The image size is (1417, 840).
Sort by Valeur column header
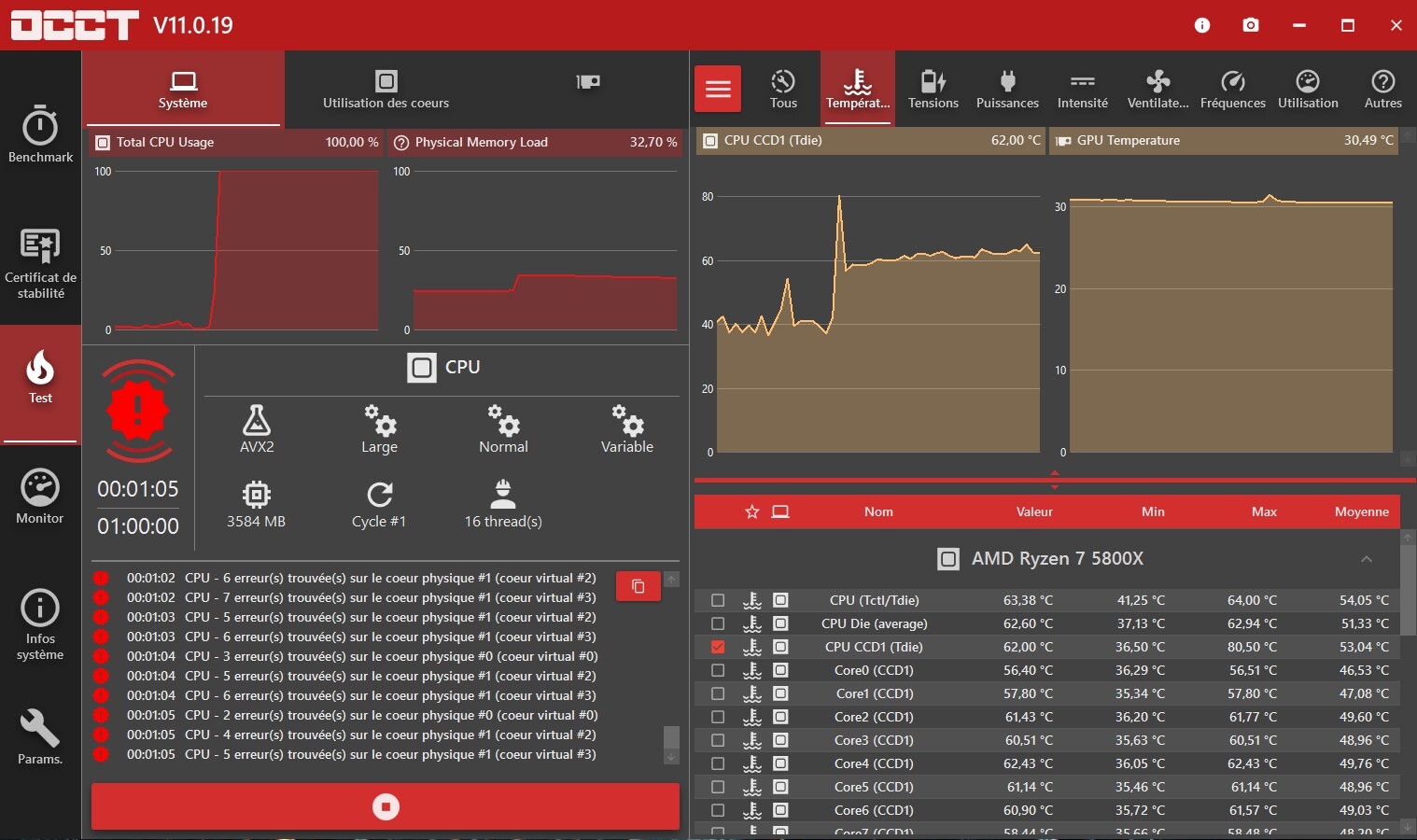(1034, 511)
